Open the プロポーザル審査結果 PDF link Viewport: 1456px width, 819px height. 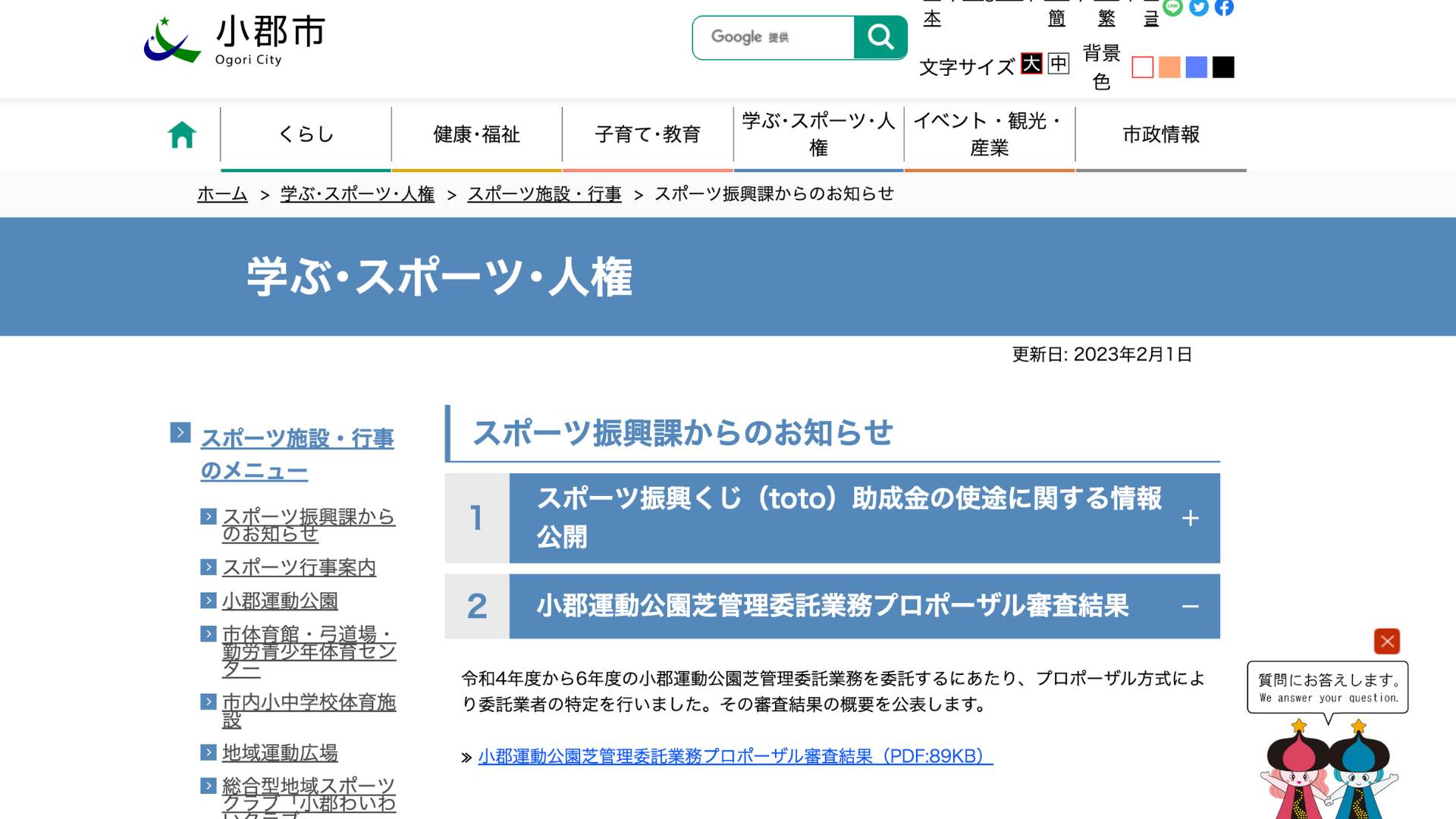pyautogui.click(x=735, y=757)
